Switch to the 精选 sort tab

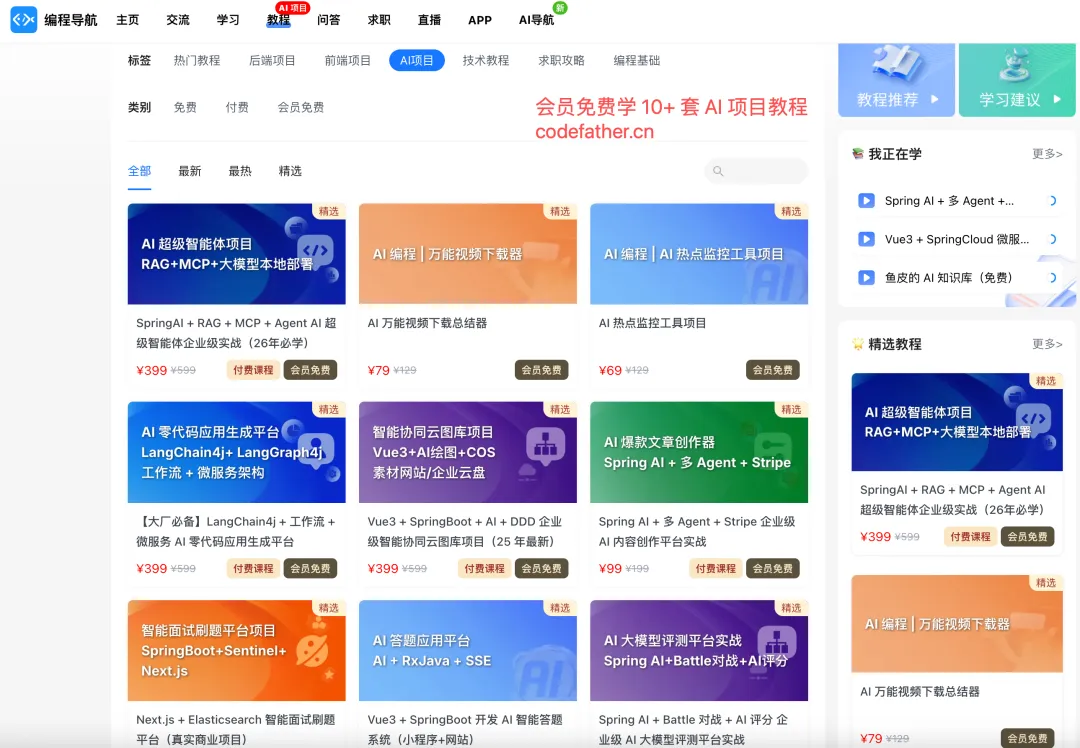click(x=290, y=171)
